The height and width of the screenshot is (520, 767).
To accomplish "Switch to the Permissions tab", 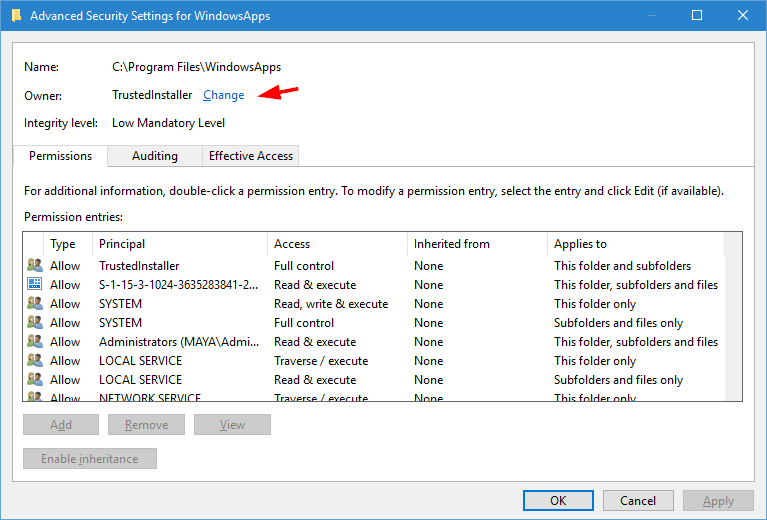I will tap(60, 156).
